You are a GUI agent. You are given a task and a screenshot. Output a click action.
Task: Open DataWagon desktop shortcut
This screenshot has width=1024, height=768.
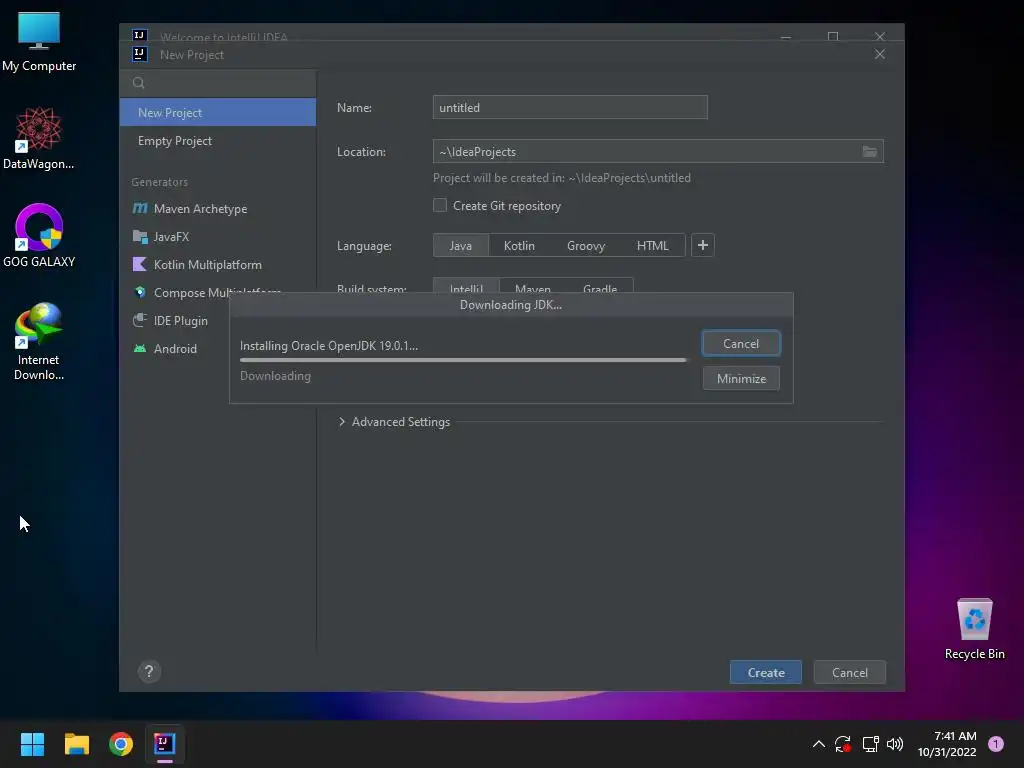pyautogui.click(x=39, y=138)
